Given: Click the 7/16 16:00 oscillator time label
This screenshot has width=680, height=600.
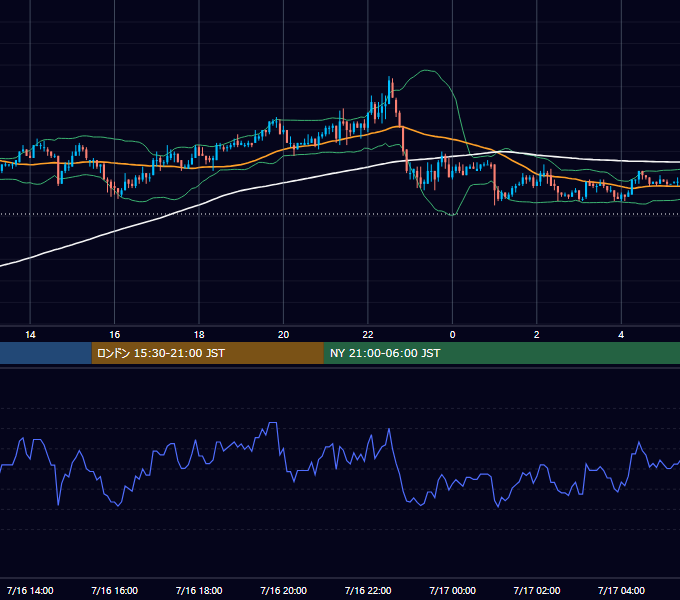Looking at the screenshot, I should coord(114,590).
